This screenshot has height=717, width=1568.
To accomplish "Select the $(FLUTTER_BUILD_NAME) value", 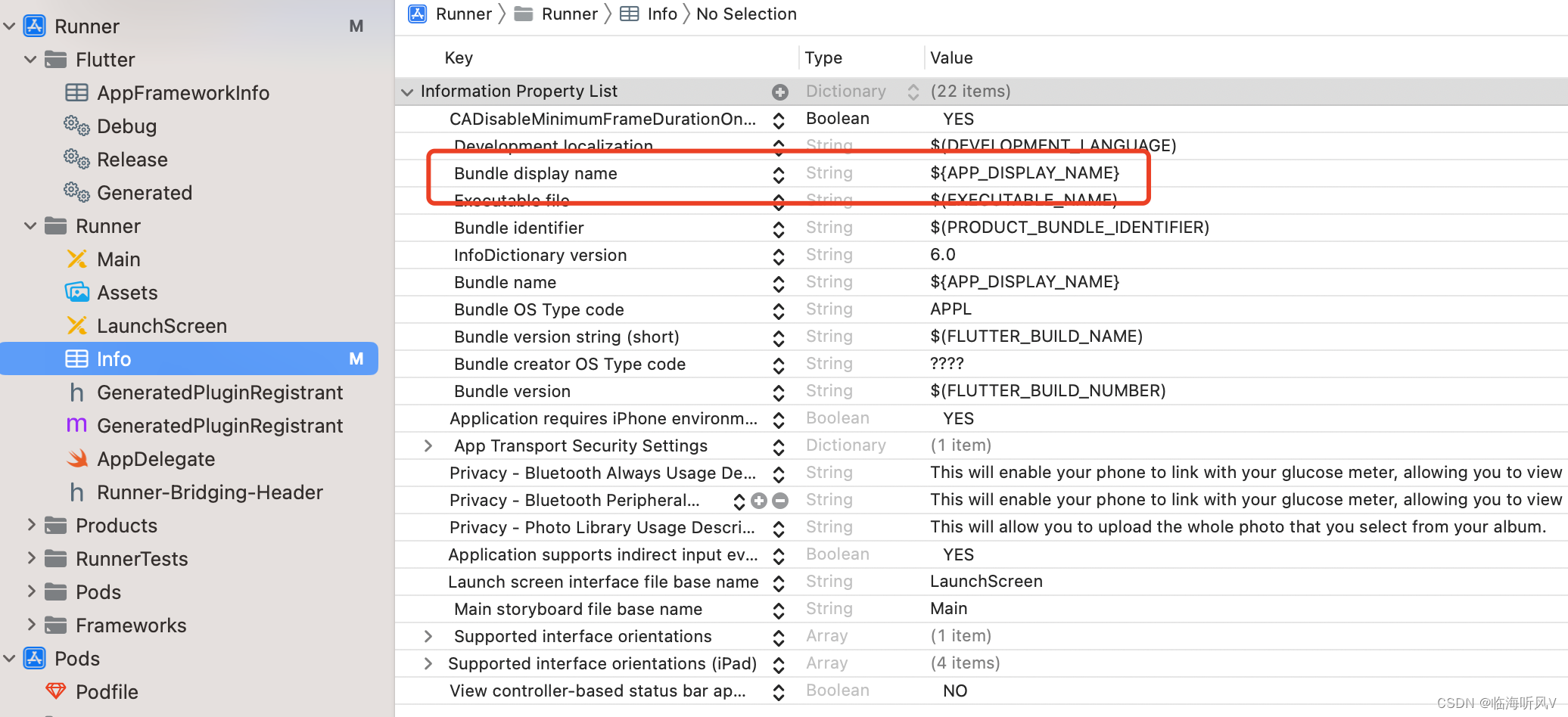I will (x=1036, y=337).
